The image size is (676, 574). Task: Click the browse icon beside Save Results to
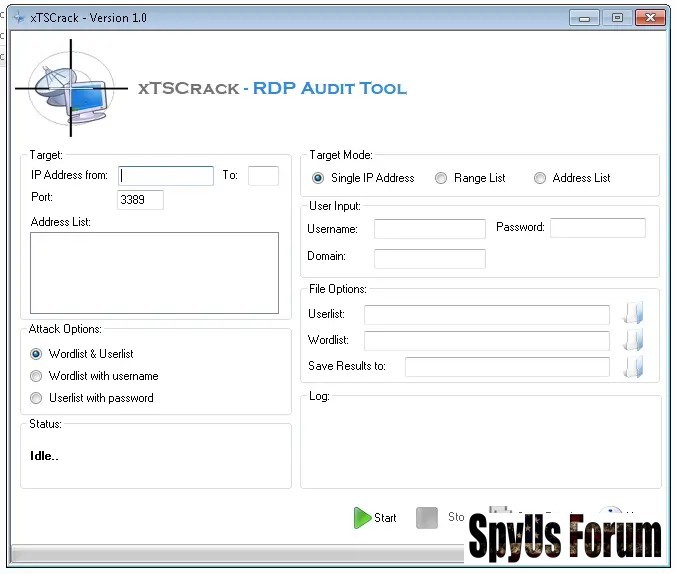632,366
